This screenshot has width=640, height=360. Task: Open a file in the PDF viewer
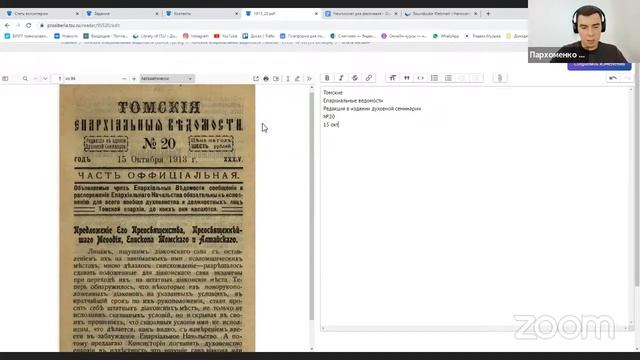(x=256, y=78)
